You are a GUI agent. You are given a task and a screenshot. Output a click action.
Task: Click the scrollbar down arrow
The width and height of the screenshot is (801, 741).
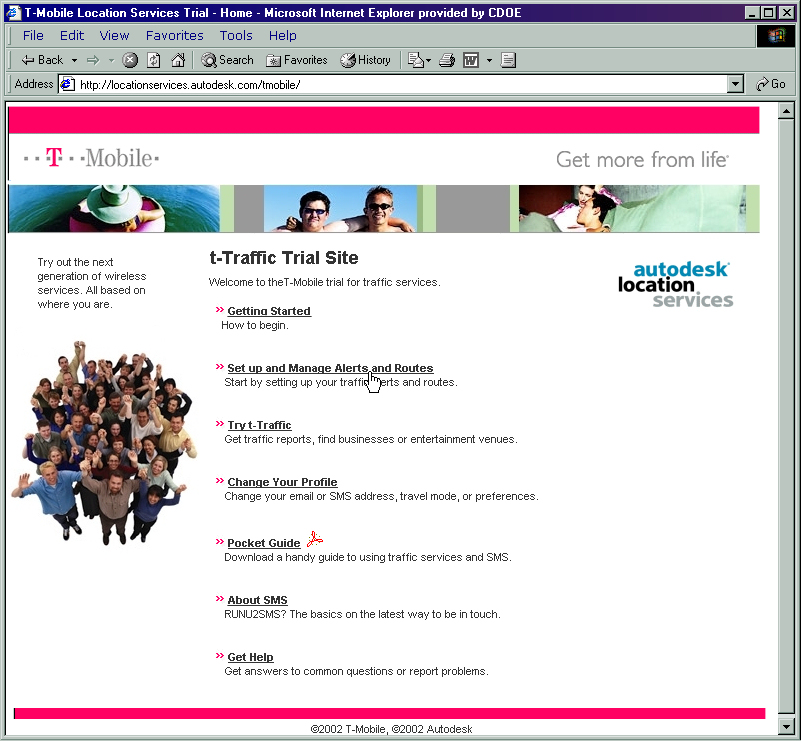(786, 725)
